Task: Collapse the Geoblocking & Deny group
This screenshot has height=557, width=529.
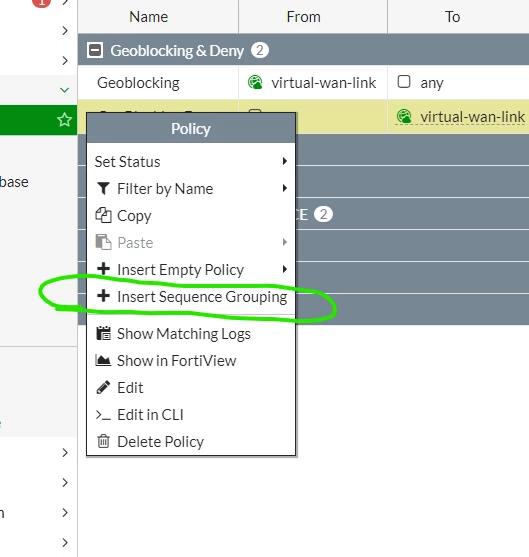Action: click(95, 50)
